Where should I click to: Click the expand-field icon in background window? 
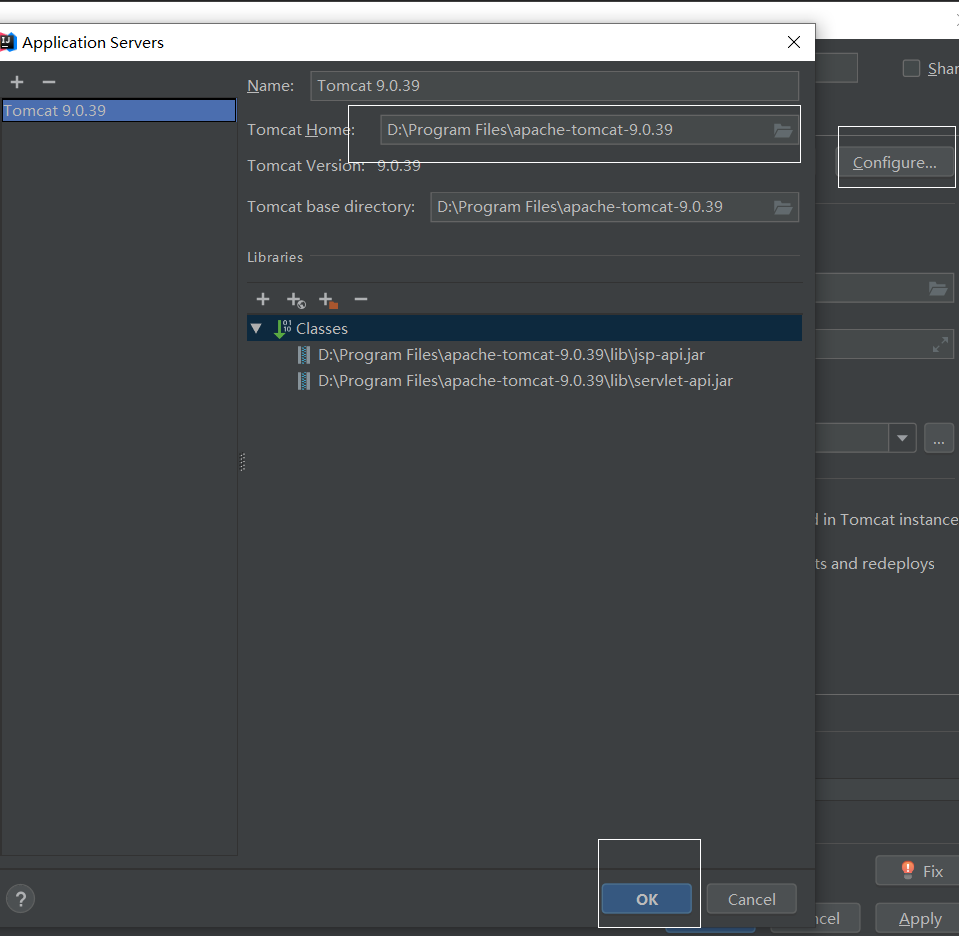(941, 344)
